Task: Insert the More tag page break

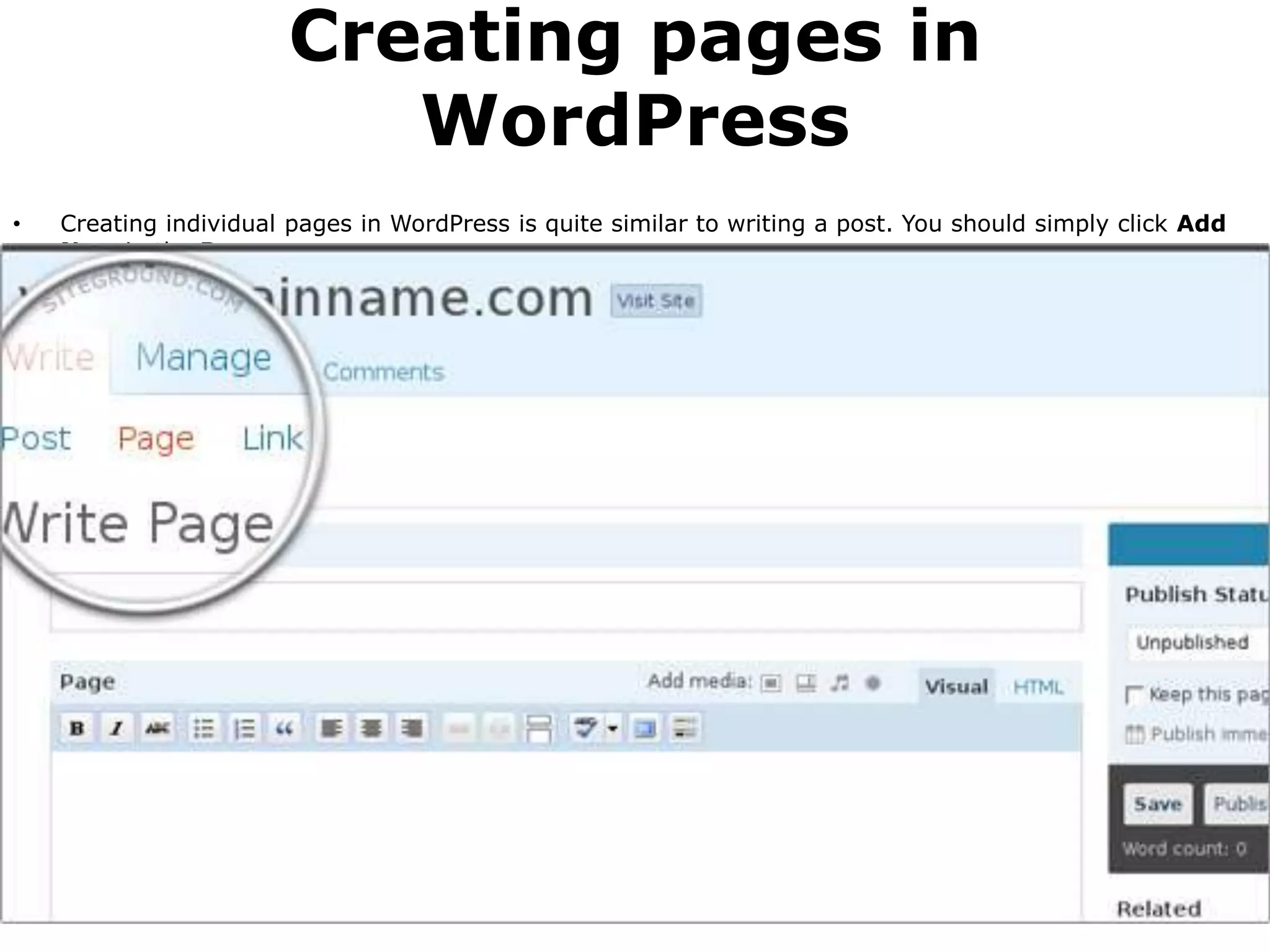Action: click(539, 729)
